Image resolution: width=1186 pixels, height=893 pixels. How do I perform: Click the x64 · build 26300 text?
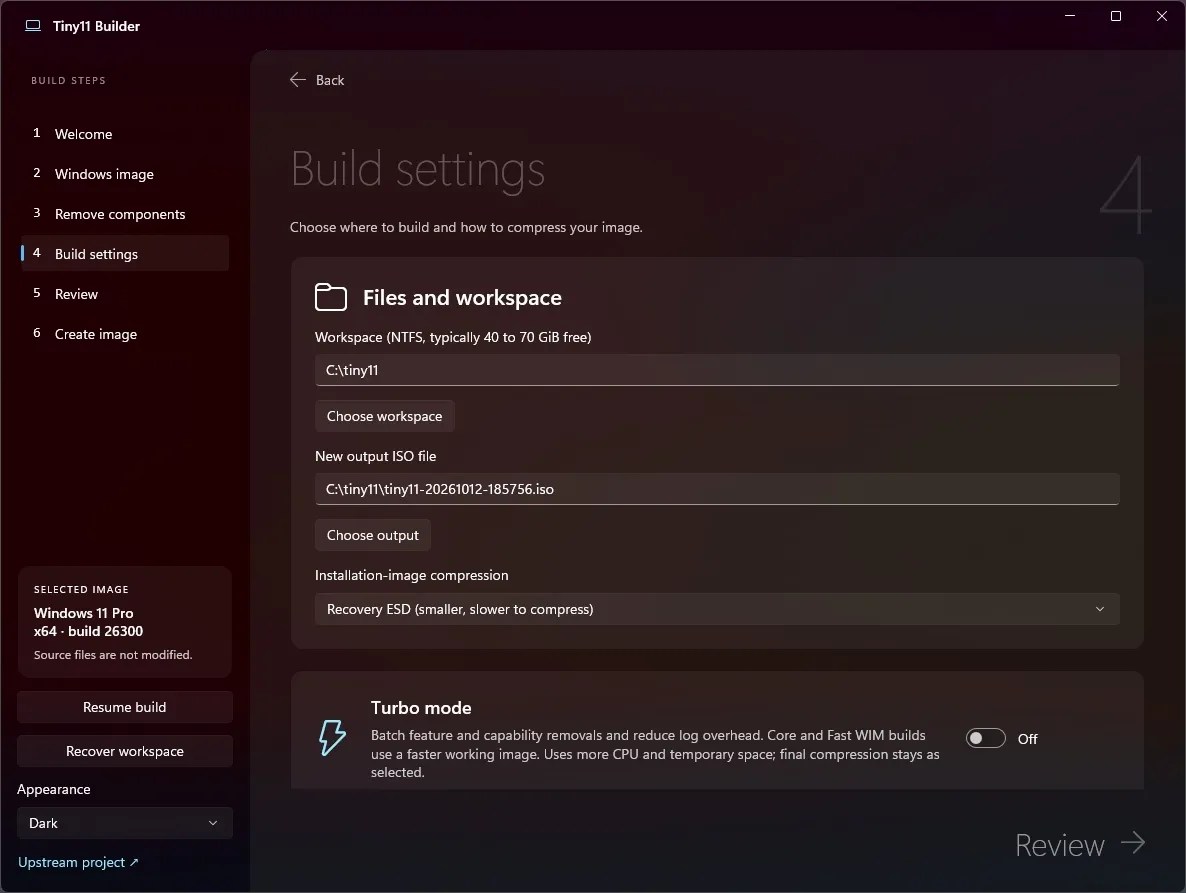pyautogui.click(x=88, y=631)
